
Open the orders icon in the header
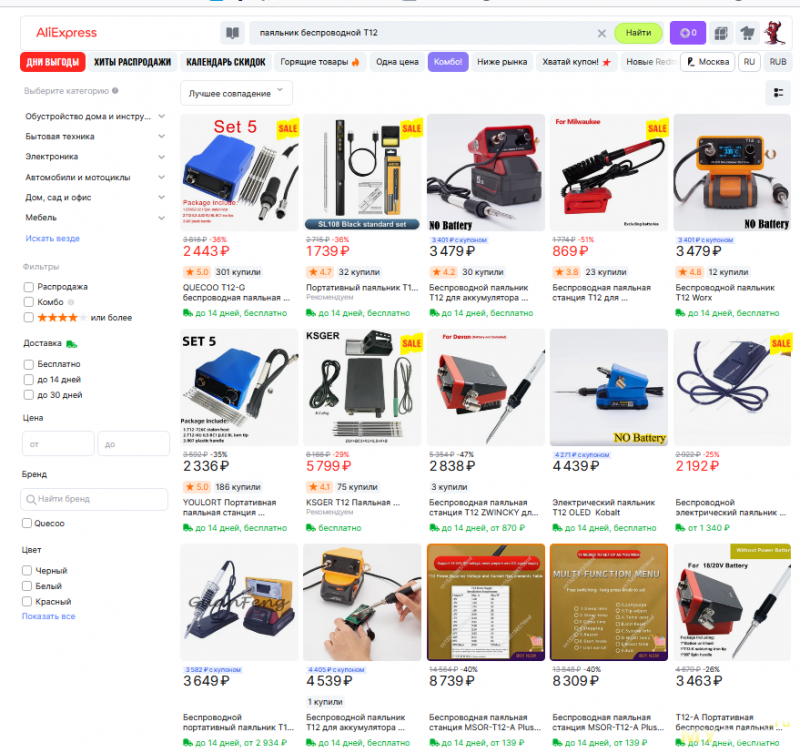[x=720, y=33]
